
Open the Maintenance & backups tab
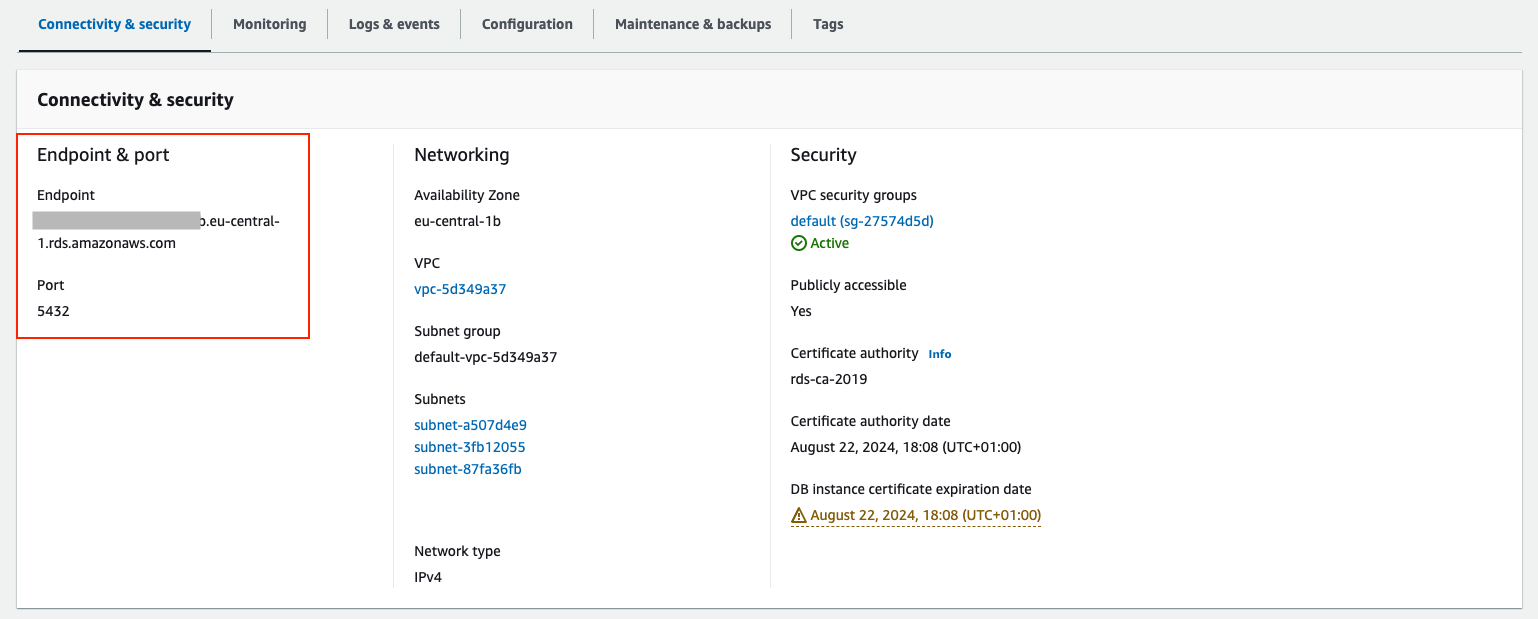(692, 23)
